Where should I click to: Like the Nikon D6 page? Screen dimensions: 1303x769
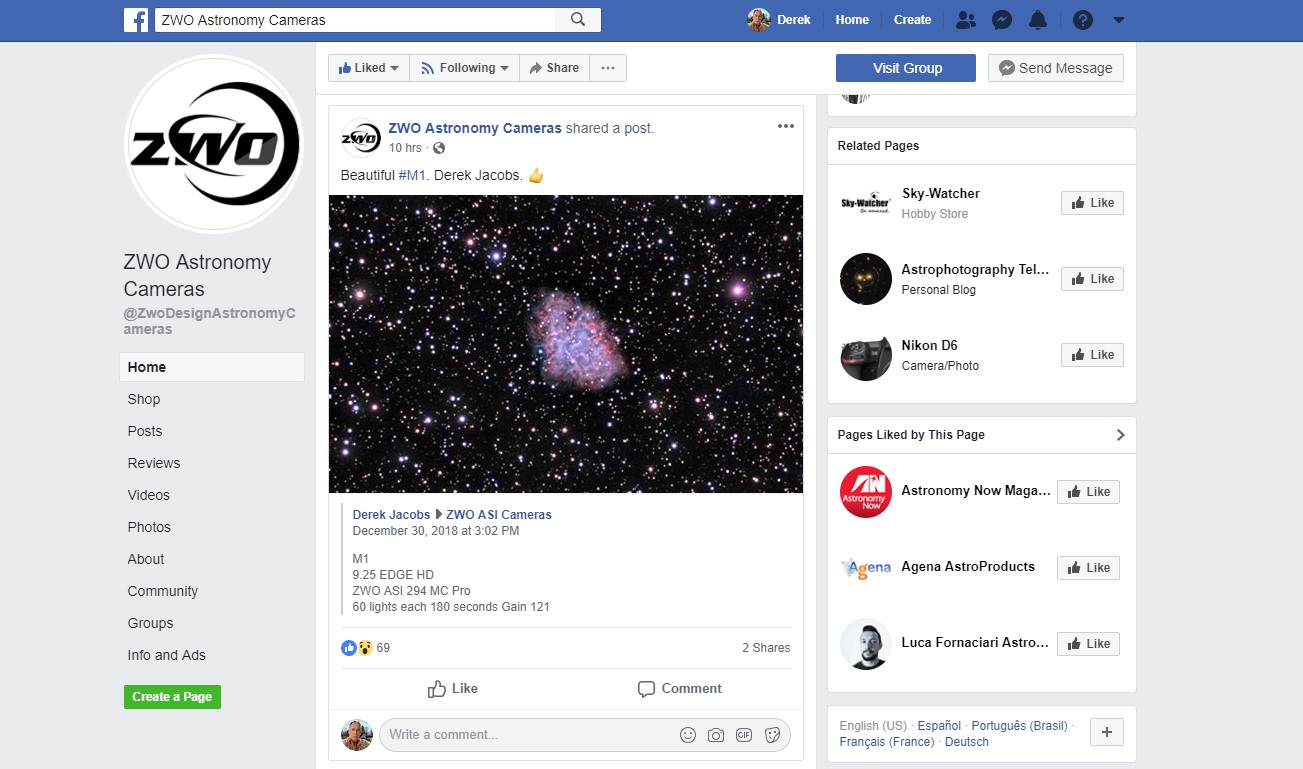1092,355
